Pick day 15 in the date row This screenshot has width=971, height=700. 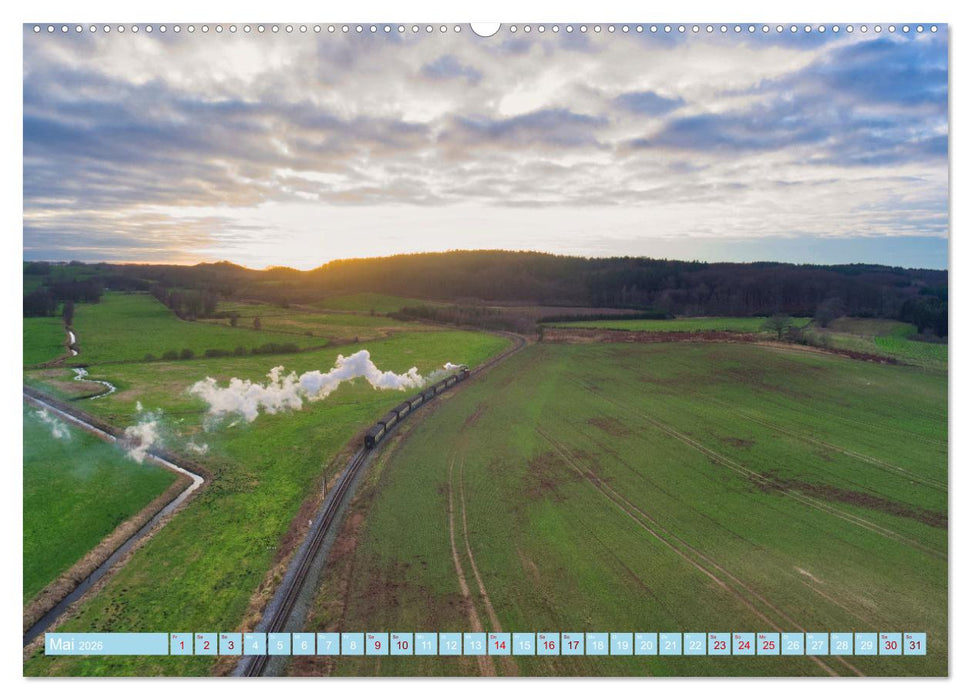[x=523, y=644]
